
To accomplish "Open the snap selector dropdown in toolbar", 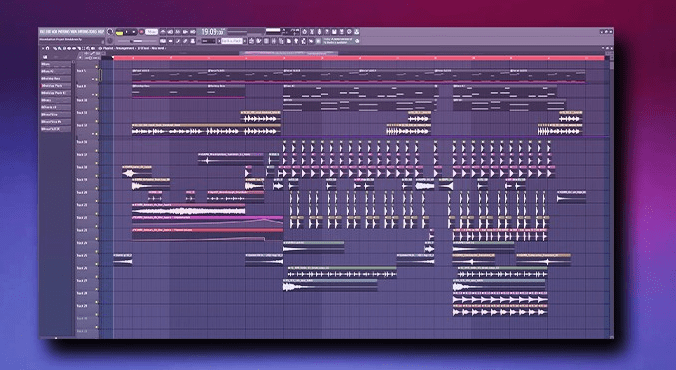I will [208, 41].
